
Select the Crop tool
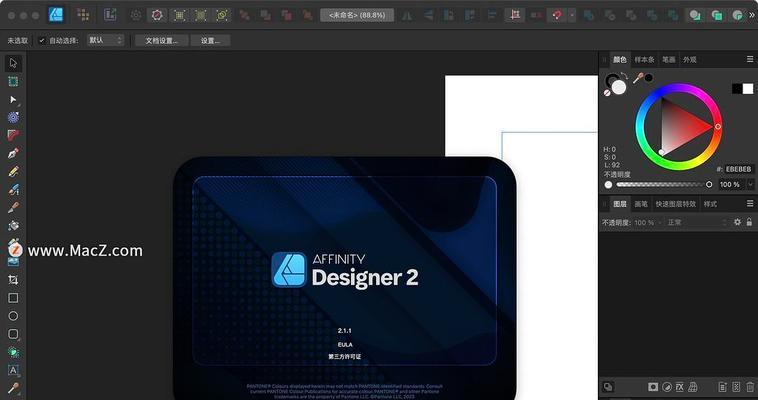tap(13, 280)
